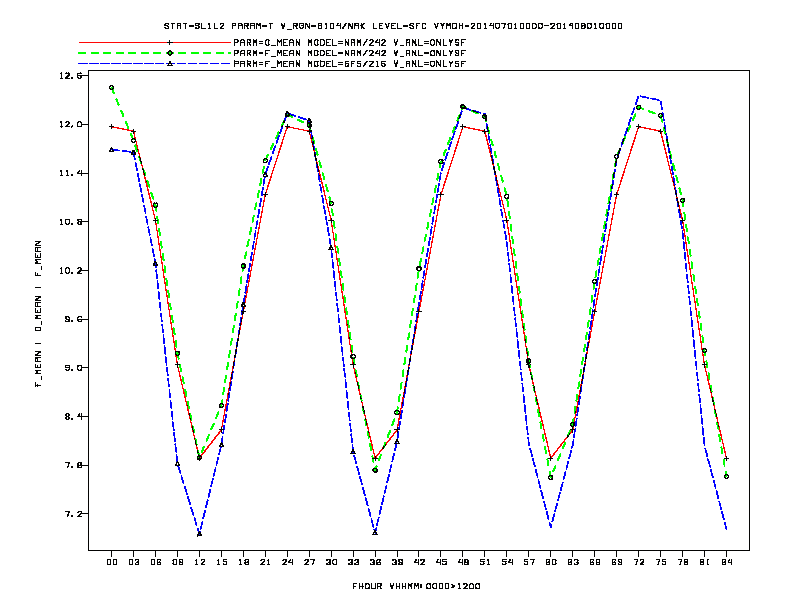The image size is (792, 612).
Task: Click the blue dashed legend line sample
Action: click(x=155, y=64)
